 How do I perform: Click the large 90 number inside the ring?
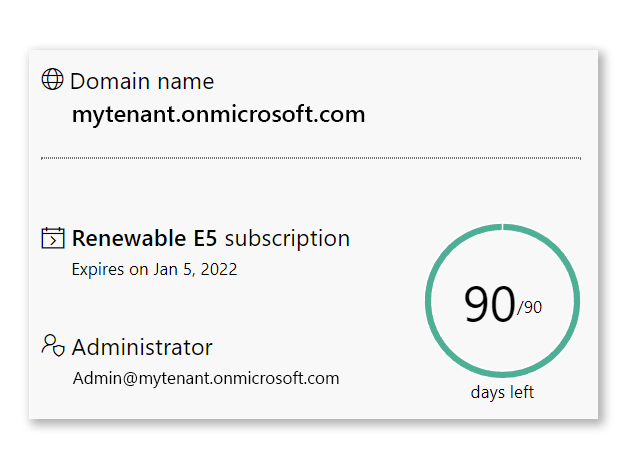pyautogui.click(x=489, y=304)
